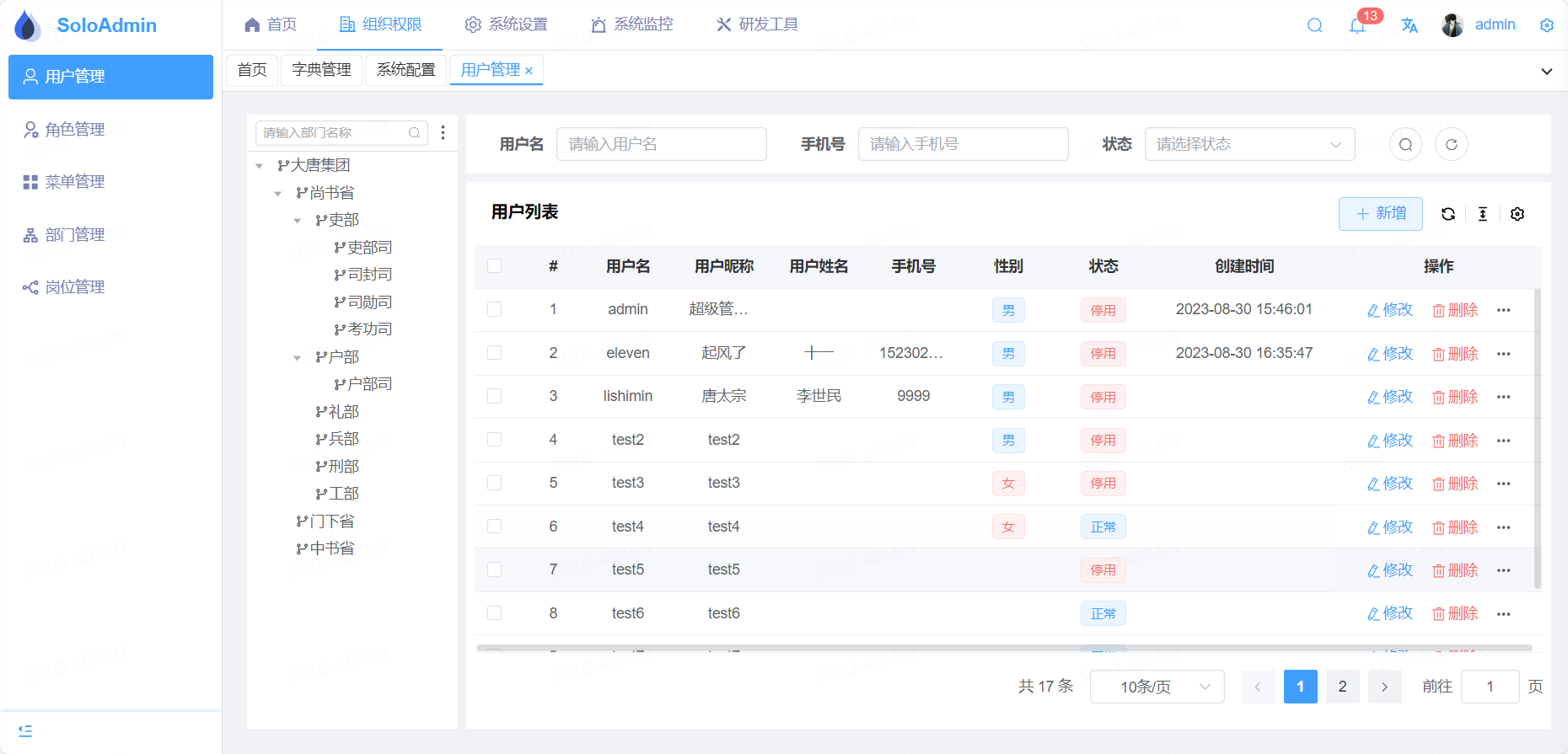Screen dimensions: 1568x754
Task: Toggle the select-all checkbox in table header
Action: 495,266
